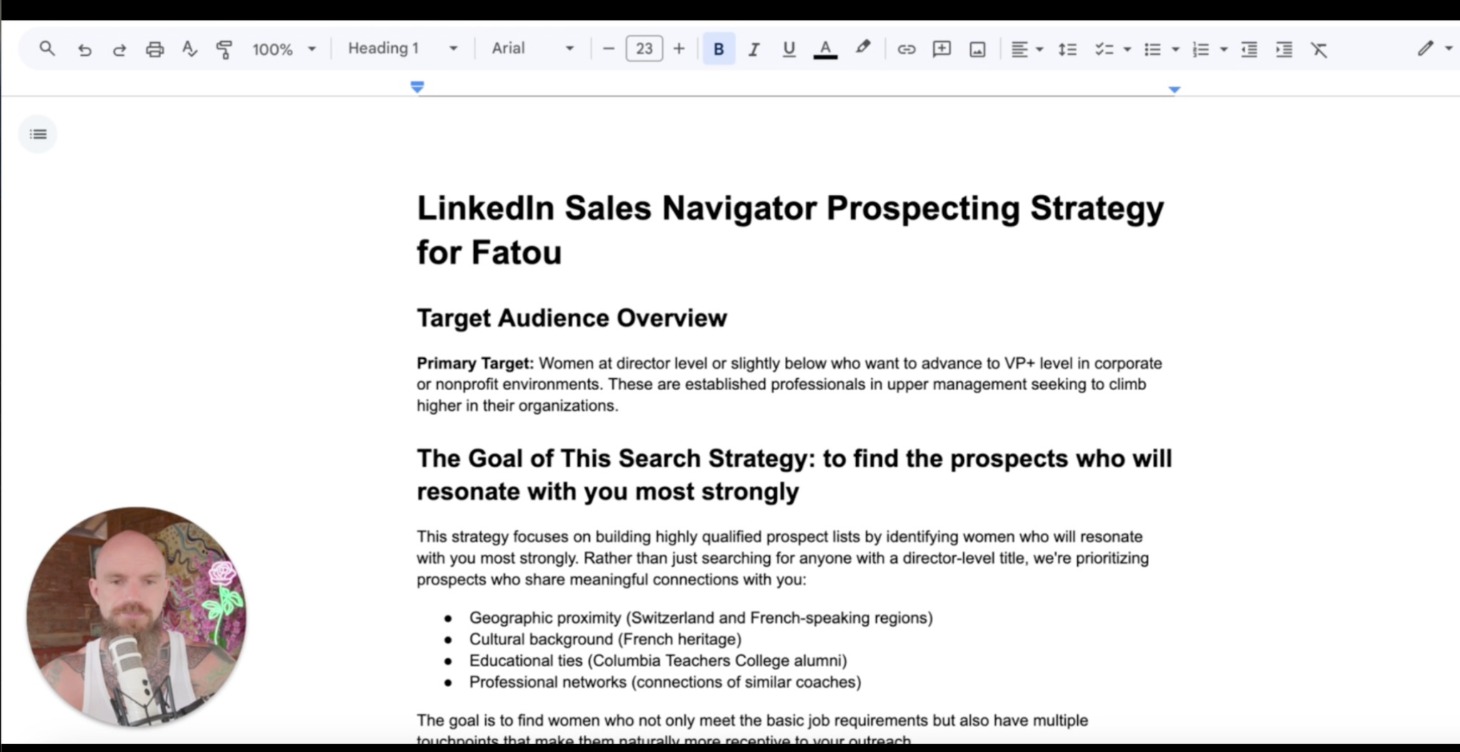Apply a bulleted list
Image resolution: width=1460 pixels, height=752 pixels.
tap(1152, 49)
